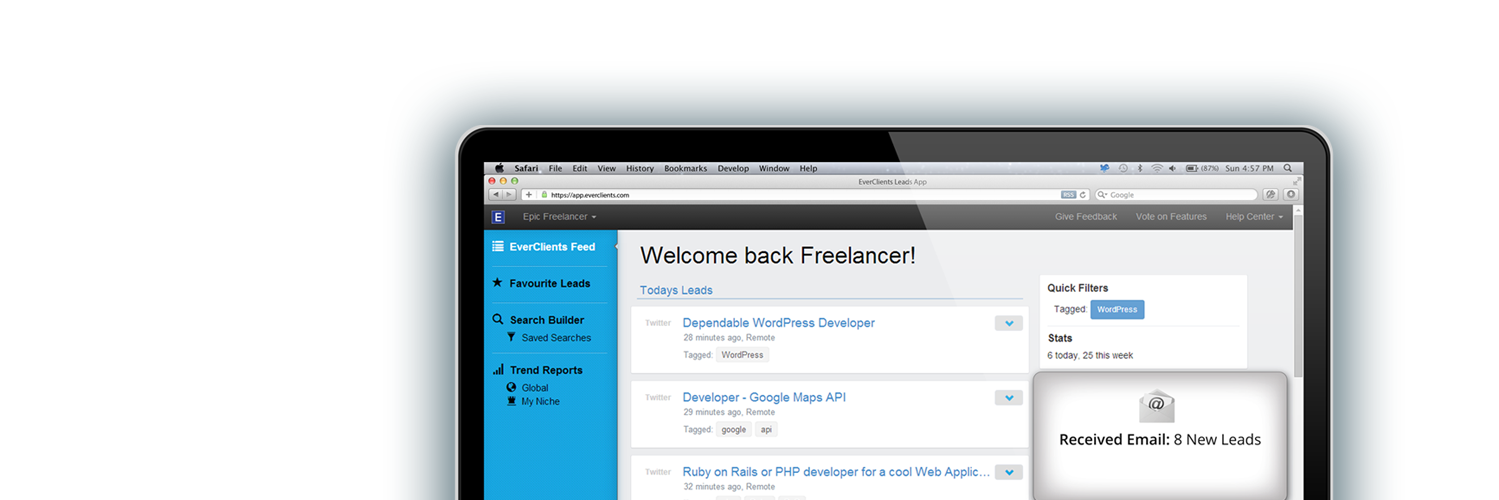This screenshot has width=1499, height=500.
Task: Open Trend Reports in sidebar
Action: coord(546,370)
